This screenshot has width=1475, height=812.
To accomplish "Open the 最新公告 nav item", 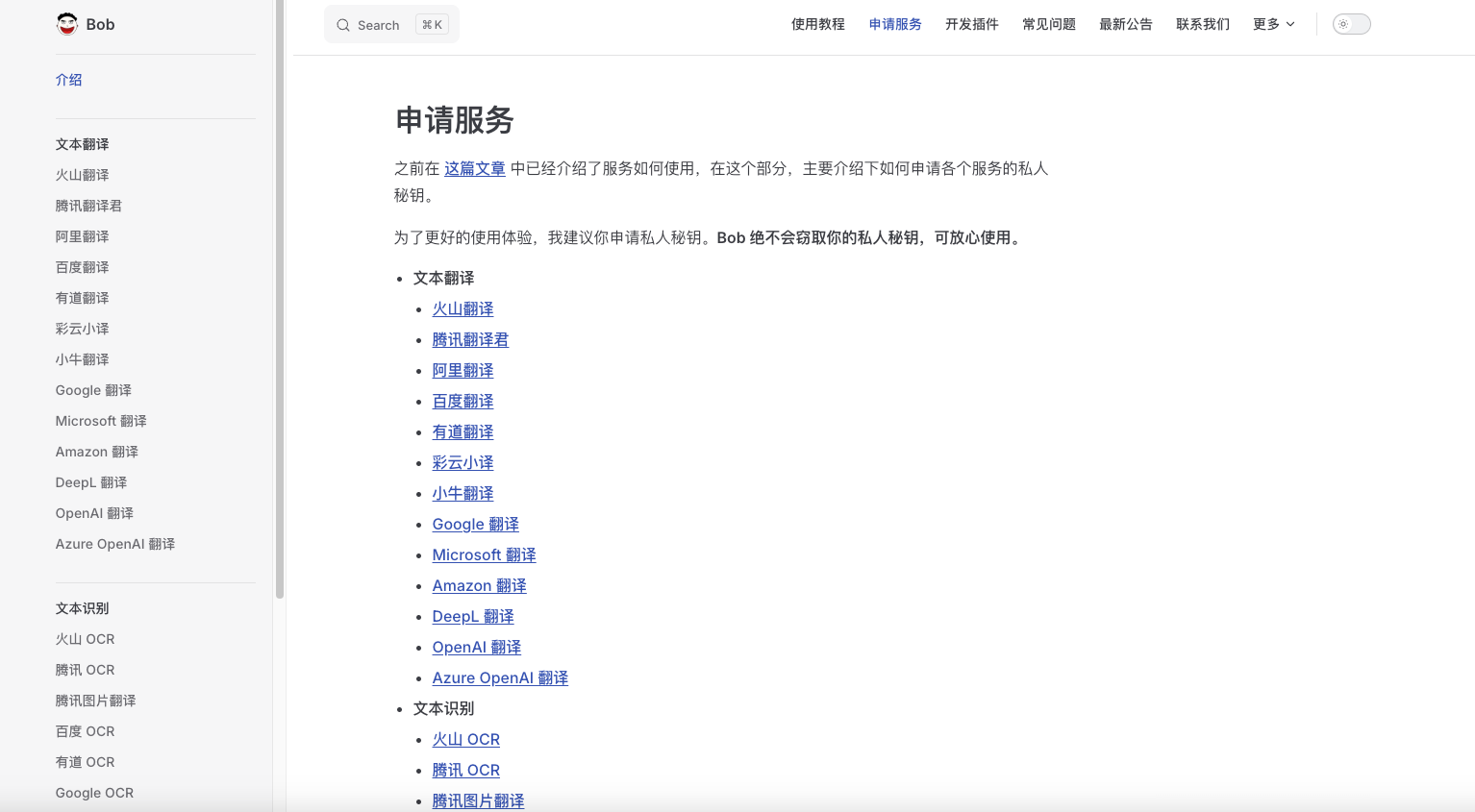I will 1126,24.
